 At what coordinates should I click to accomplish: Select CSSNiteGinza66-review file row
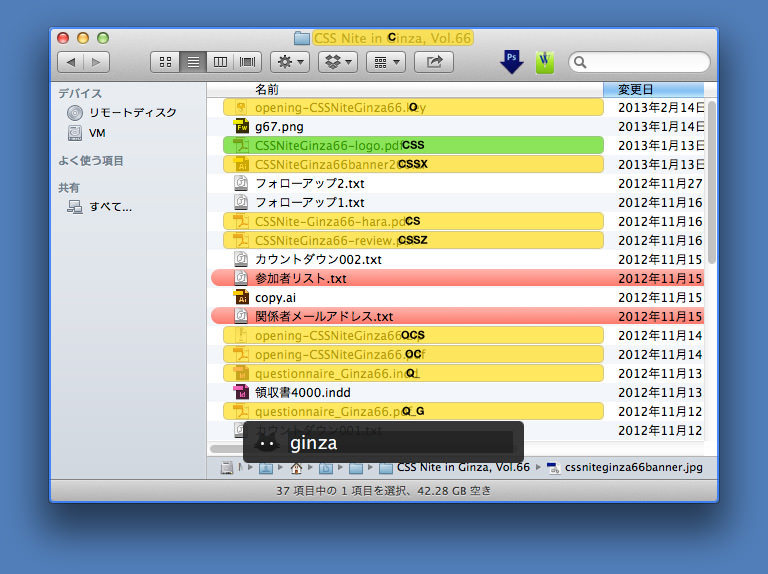coord(413,240)
